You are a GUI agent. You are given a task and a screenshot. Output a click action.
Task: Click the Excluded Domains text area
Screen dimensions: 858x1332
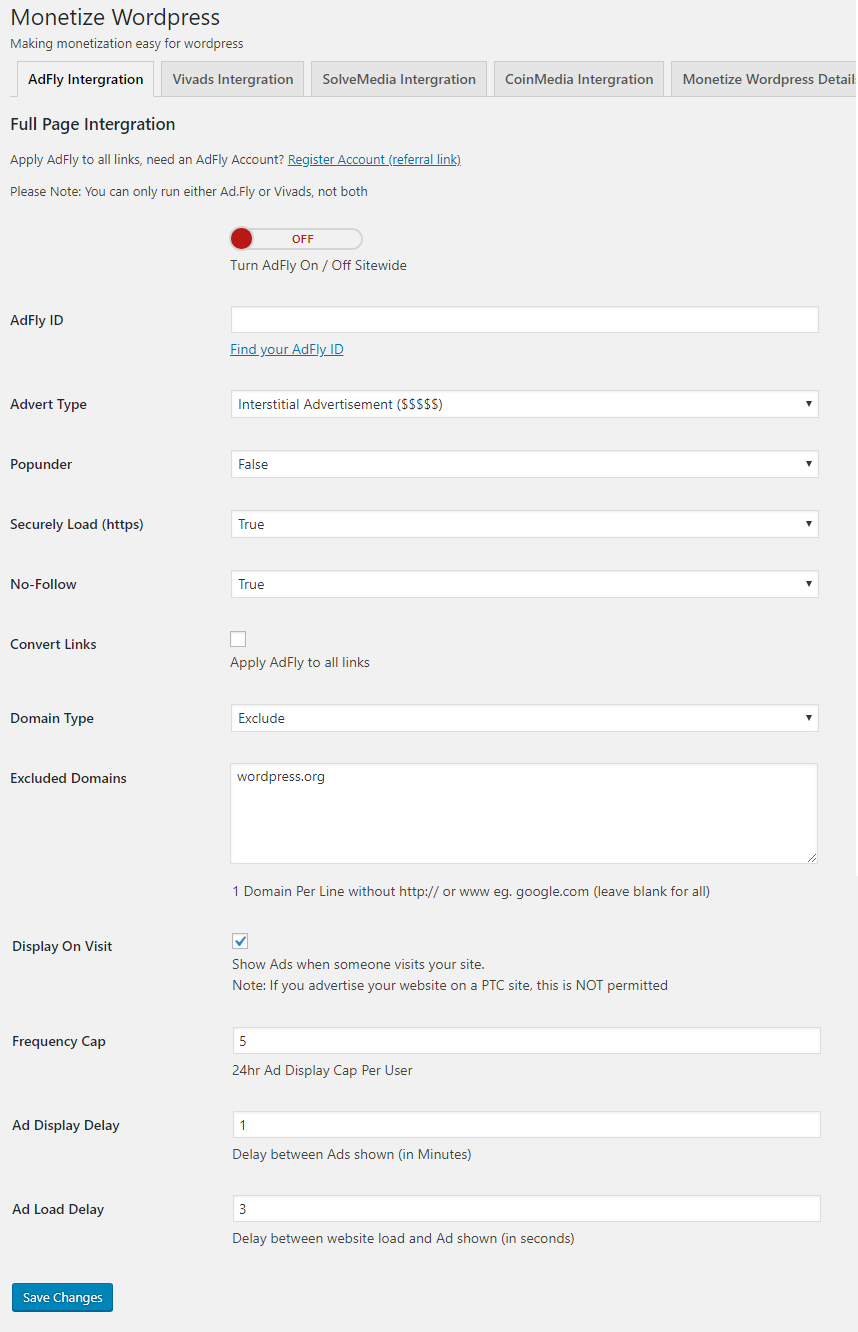pyautogui.click(x=524, y=813)
